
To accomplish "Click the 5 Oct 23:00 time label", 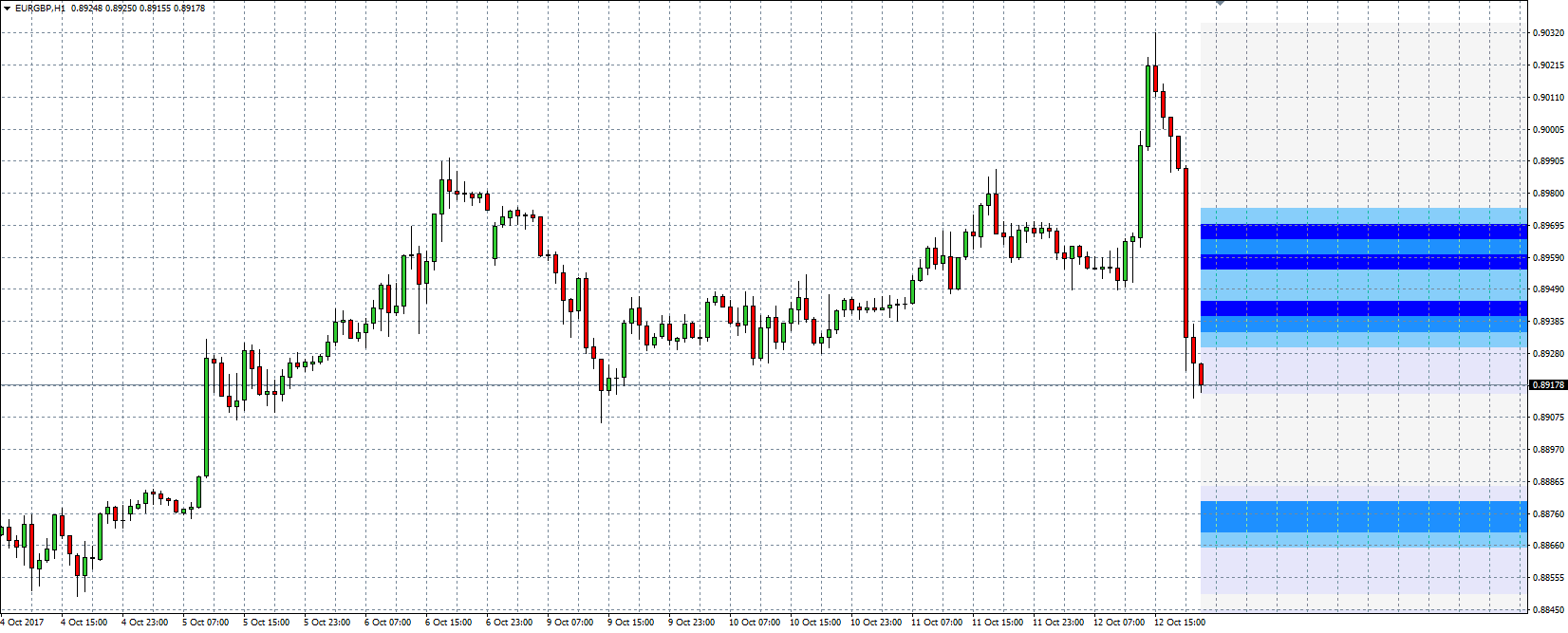I will click(x=327, y=623).
